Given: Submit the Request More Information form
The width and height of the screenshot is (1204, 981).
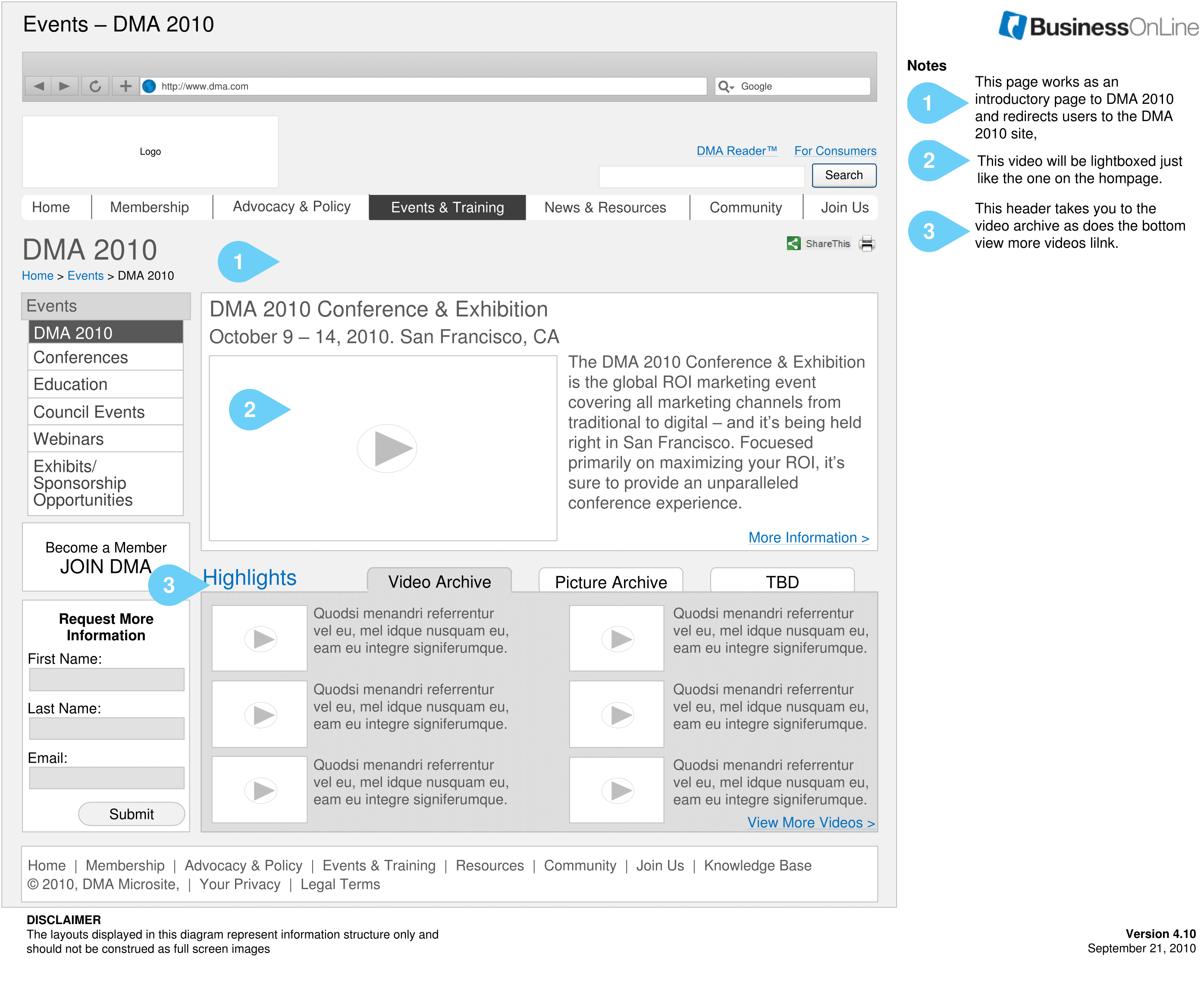Looking at the screenshot, I should click(x=131, y=814).
